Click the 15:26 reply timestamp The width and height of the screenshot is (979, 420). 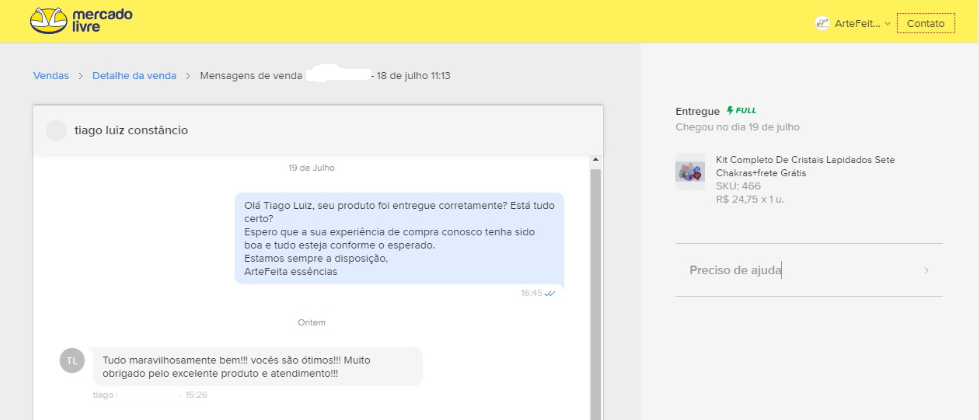[196, 395]
